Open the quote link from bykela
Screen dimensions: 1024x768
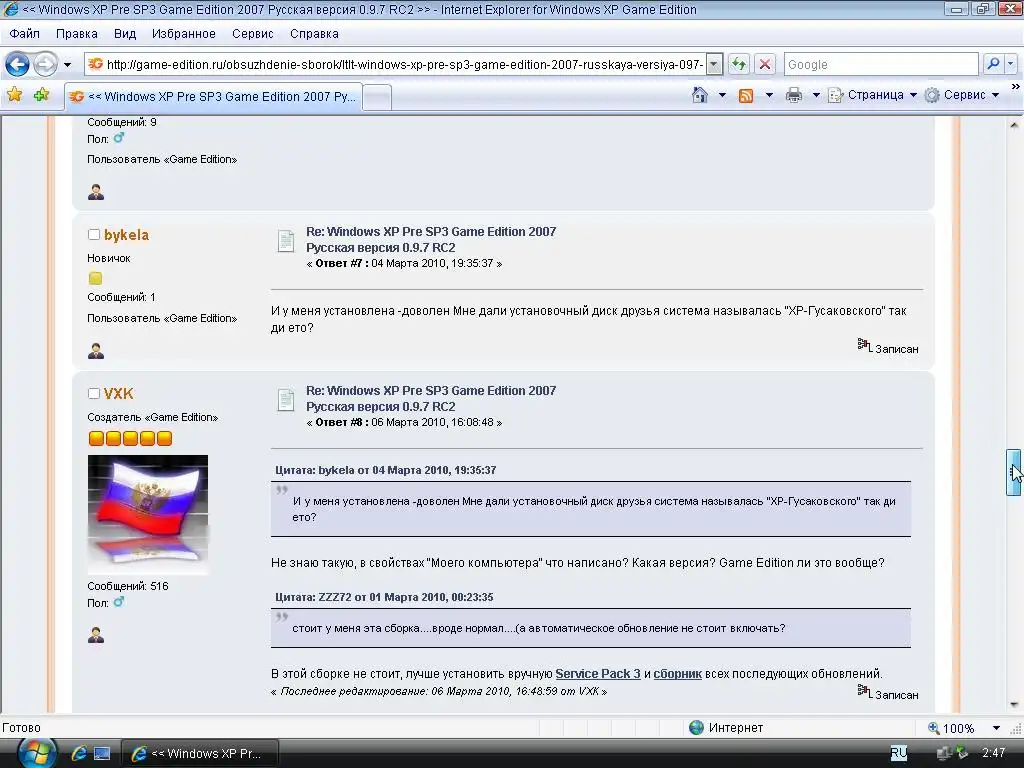(385, 470)
